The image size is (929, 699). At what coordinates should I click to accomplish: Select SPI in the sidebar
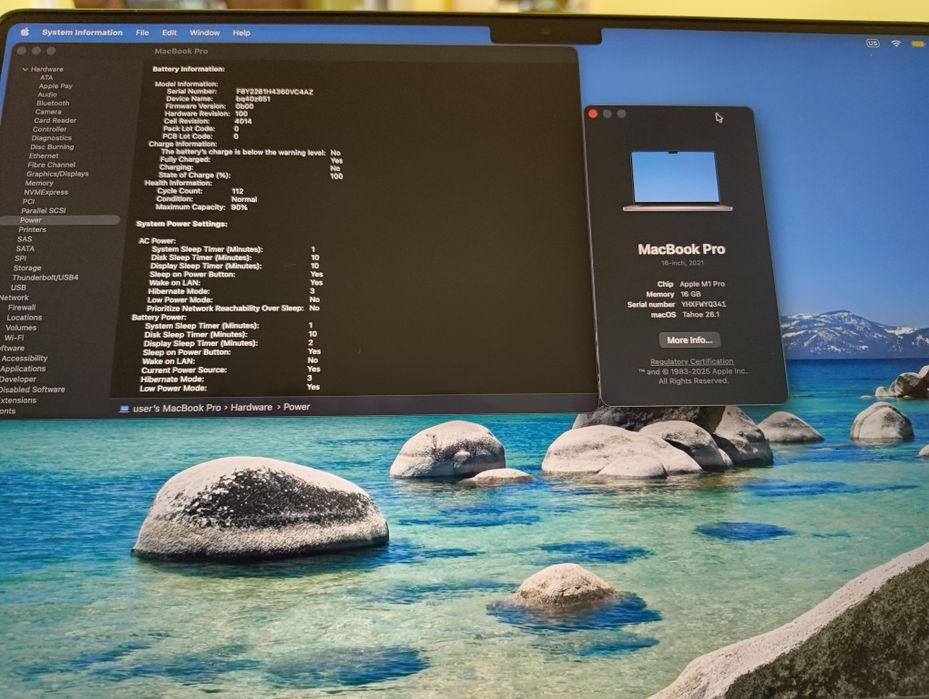[x=20, y=258]
